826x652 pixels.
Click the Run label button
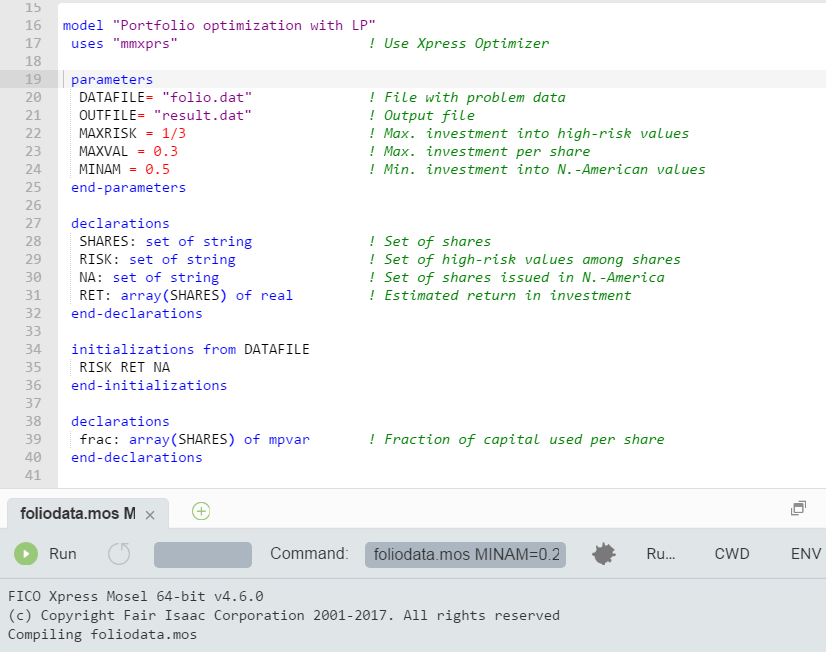coord(63,554)
